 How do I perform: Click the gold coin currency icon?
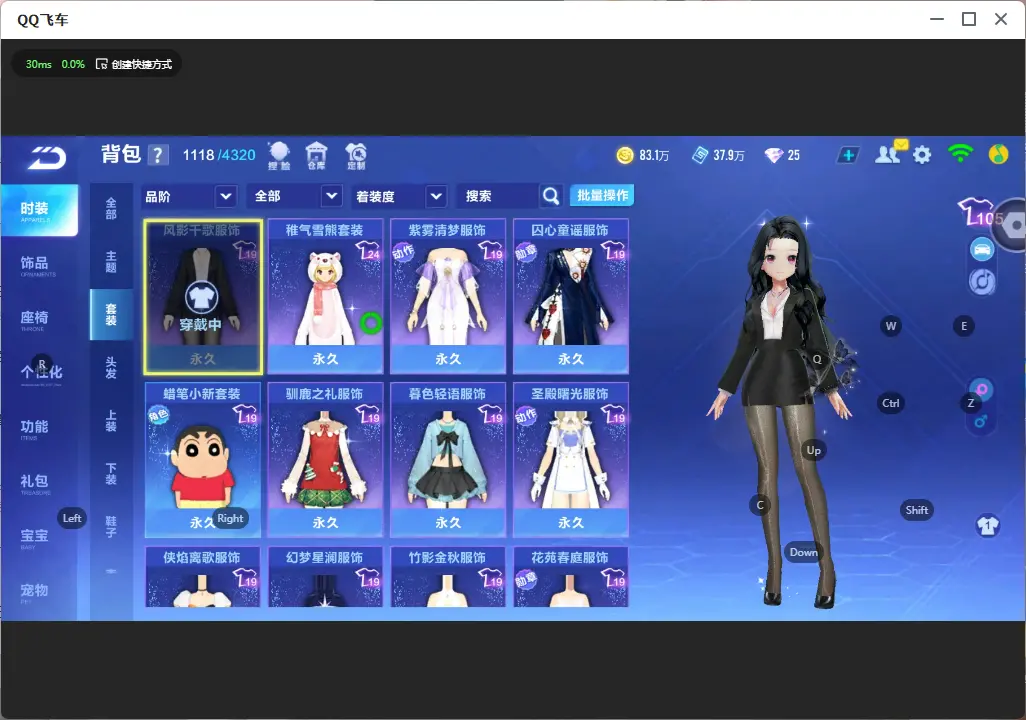click(625, 155)
